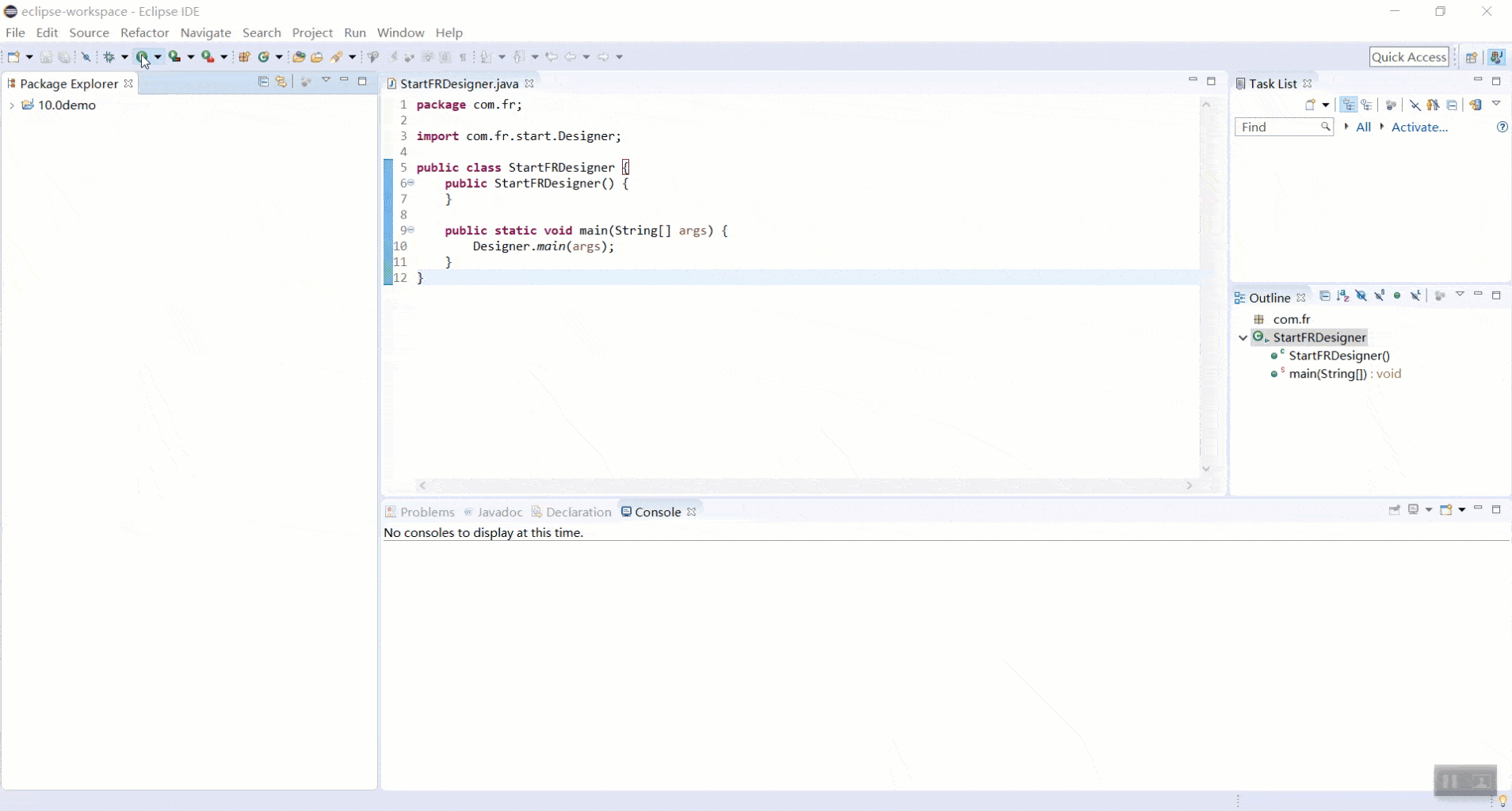Open the Run button dropdown arrow
Image resolution: width=1512 pixels, height=811 pixels.
158,57
